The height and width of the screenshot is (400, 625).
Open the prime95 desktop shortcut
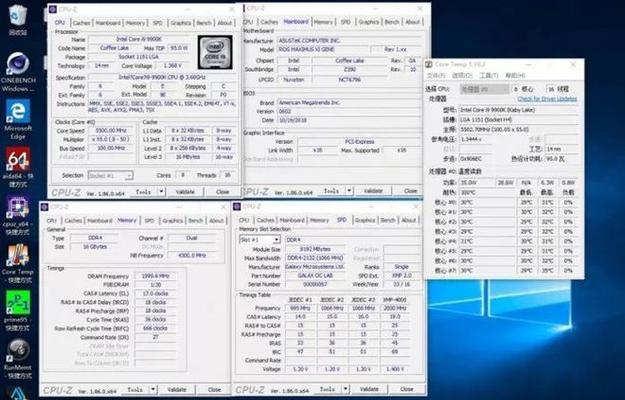18,311
